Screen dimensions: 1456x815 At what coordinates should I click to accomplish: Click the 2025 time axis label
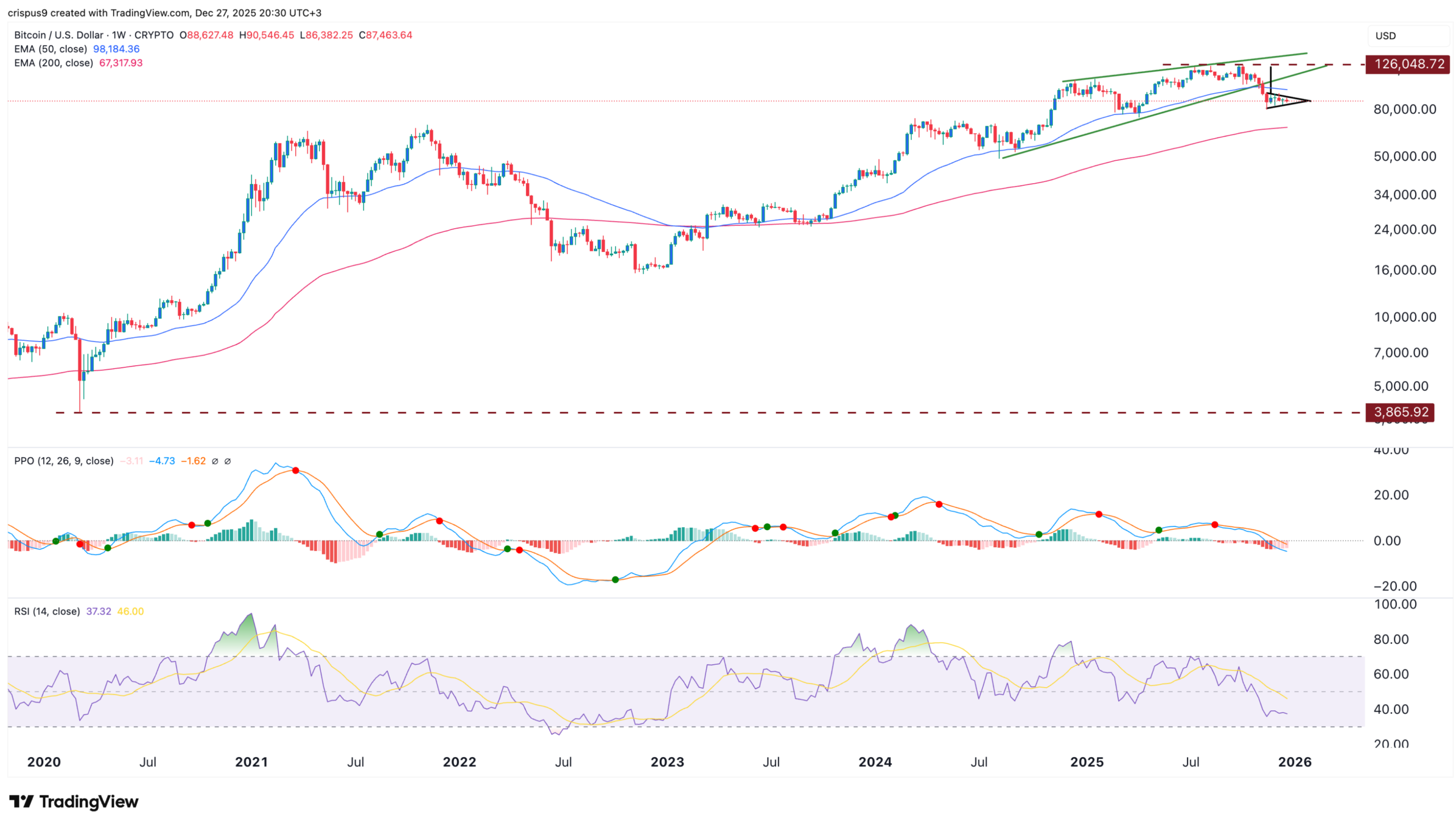[x=1086, y=762]
